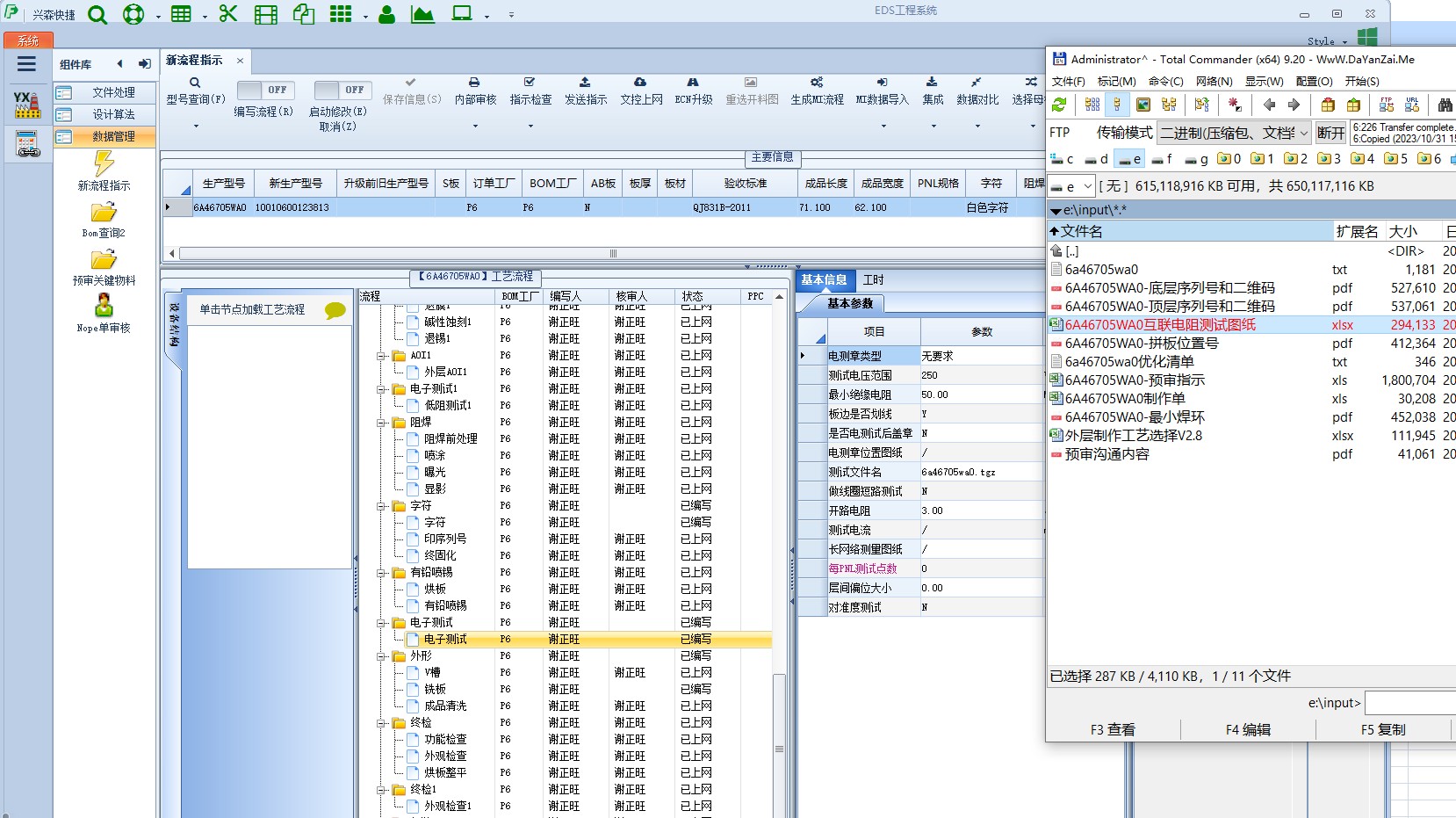Image resolution: width=1456 pixels, height=818 pixels.
Task: Select the 6A46705WA0-预审指示 xls file
Action: 1135,380
